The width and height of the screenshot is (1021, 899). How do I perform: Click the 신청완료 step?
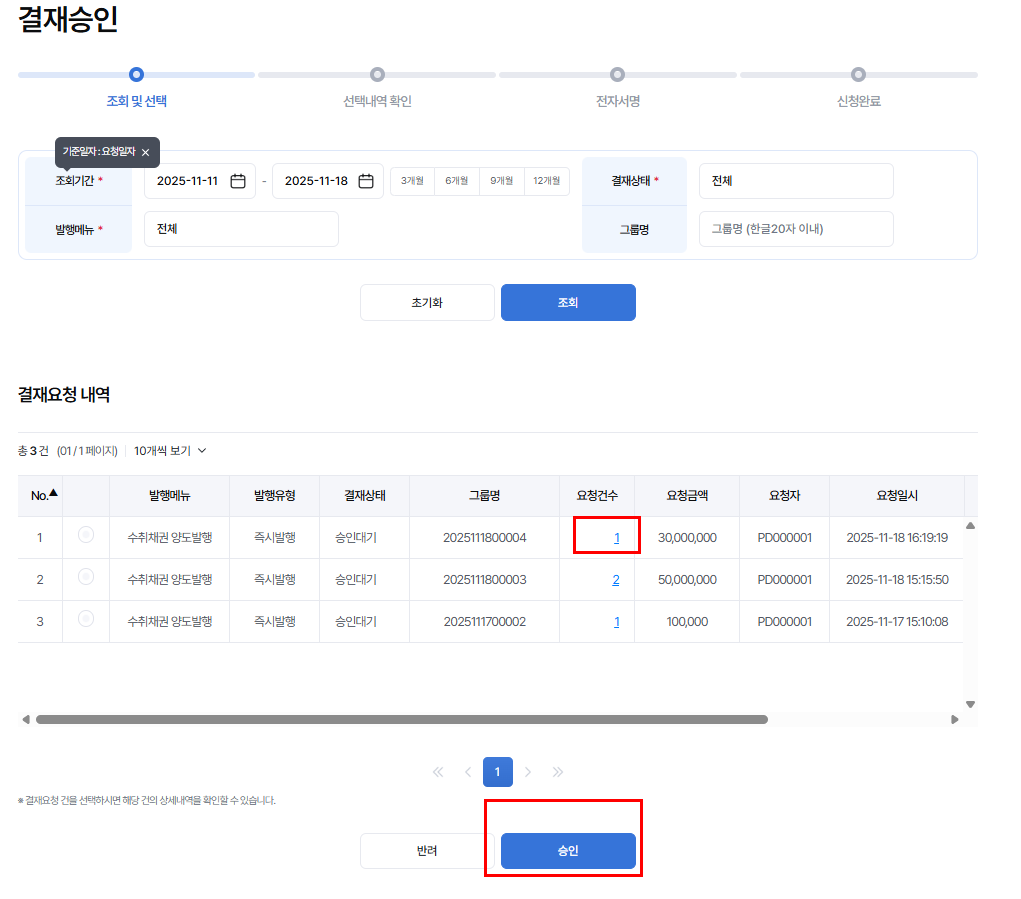(x=858, y=101)
